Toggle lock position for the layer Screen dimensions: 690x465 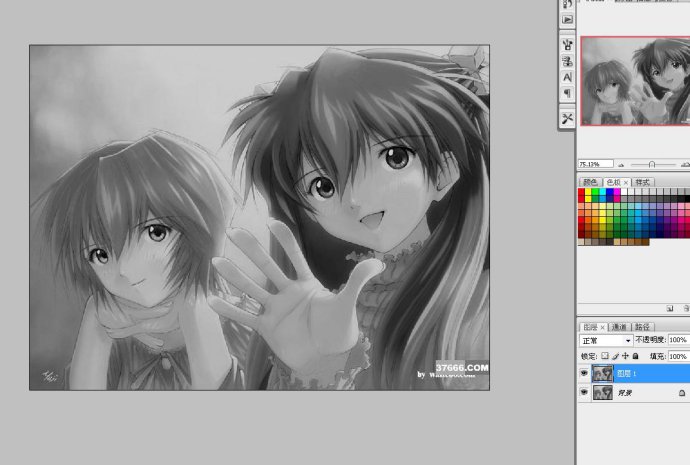[625, 356]
